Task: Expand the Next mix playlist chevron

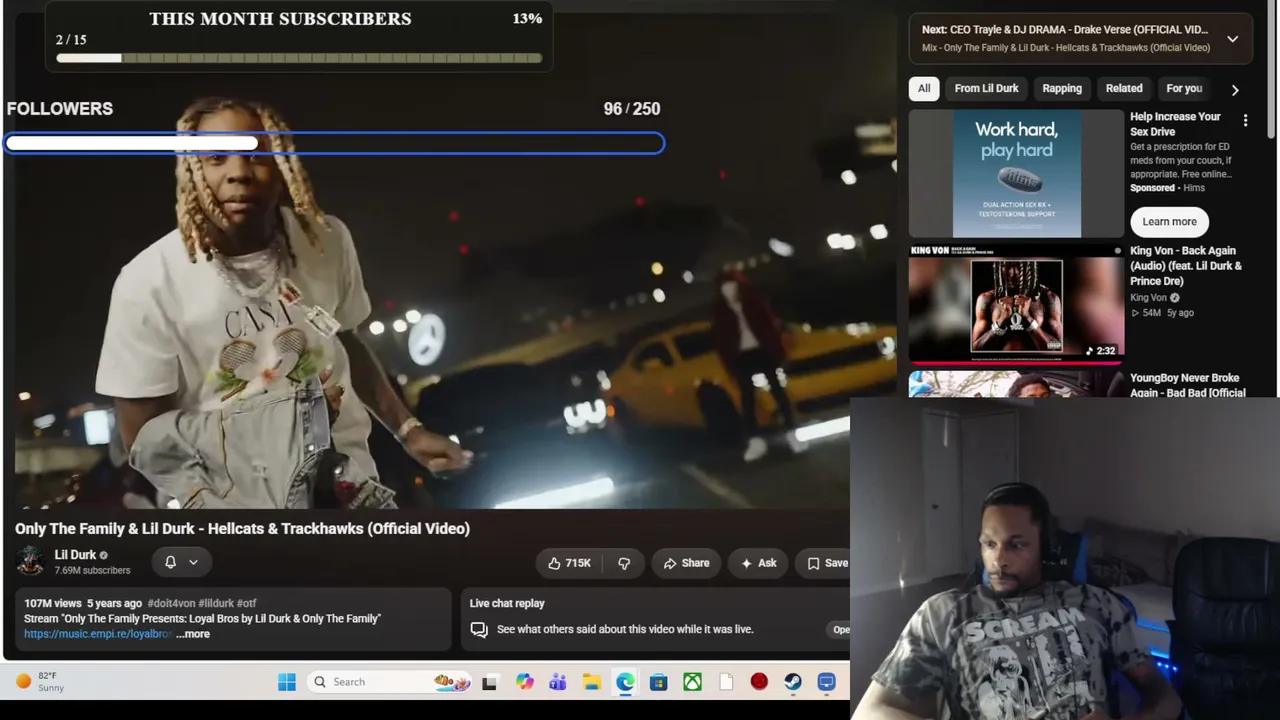Action: tap(1232, 39)
